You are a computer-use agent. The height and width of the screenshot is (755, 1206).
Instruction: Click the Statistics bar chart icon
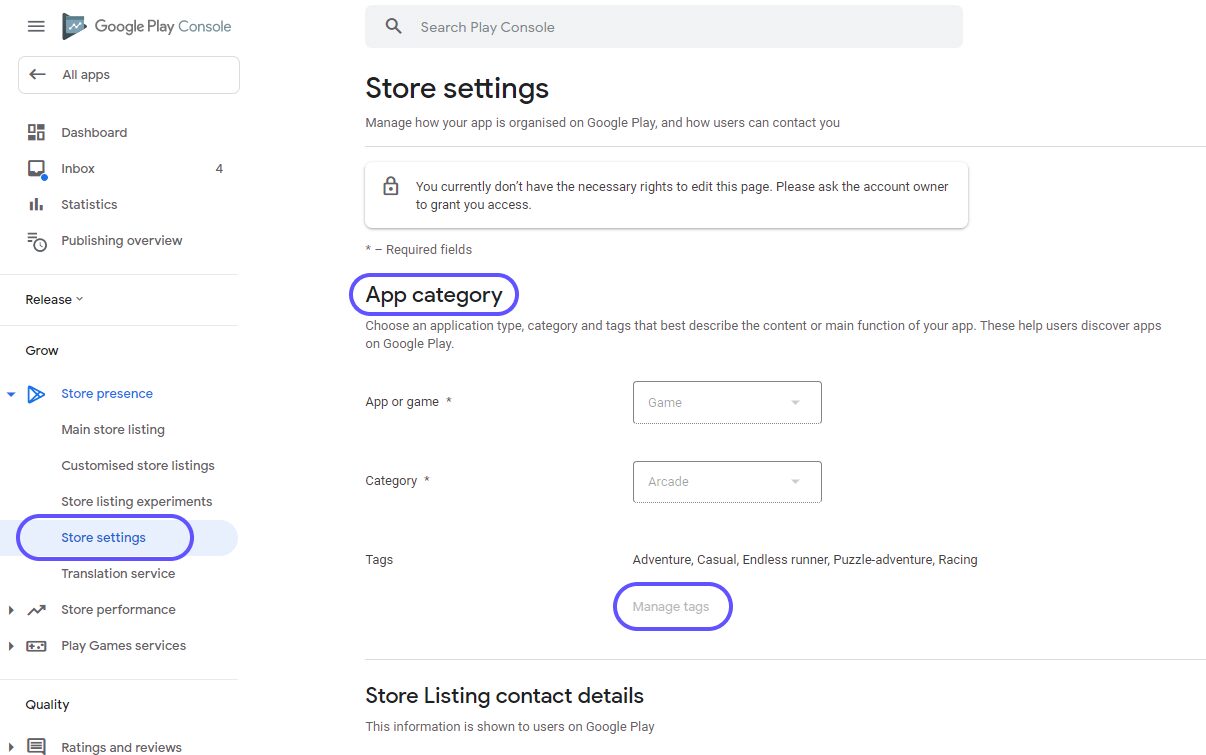point(35,204)
